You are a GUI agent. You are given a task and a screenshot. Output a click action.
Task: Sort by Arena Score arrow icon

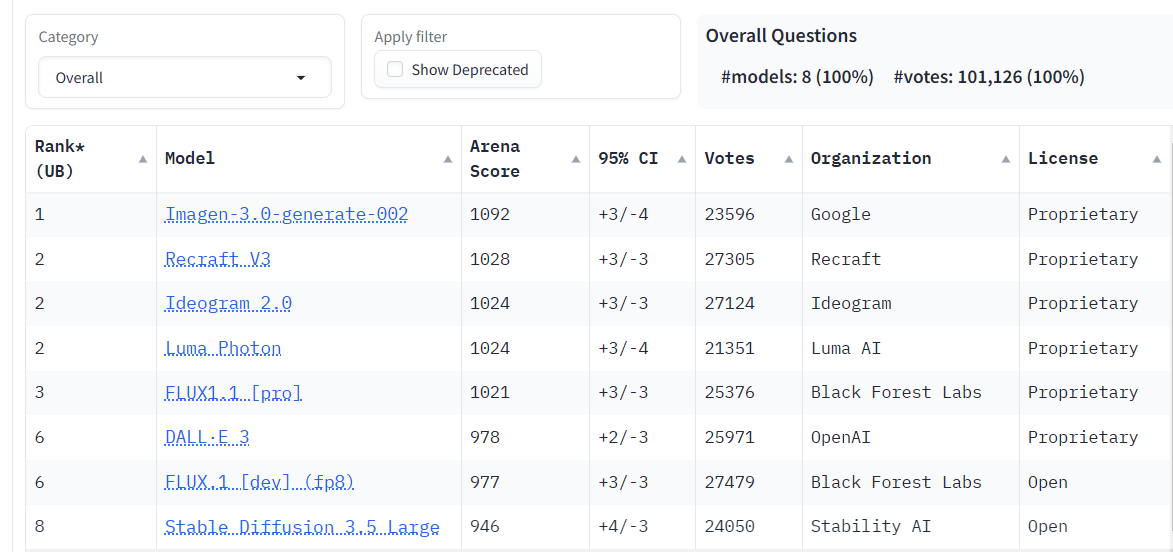coord(576,159)
